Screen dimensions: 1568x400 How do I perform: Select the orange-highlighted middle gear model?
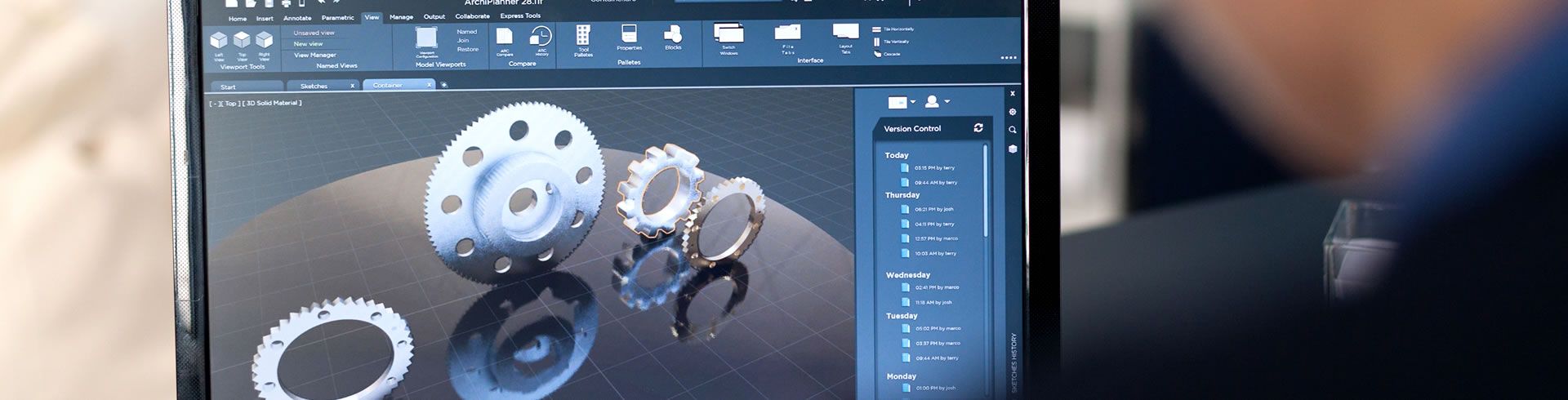pyautogui.click(x=658, y=189)
